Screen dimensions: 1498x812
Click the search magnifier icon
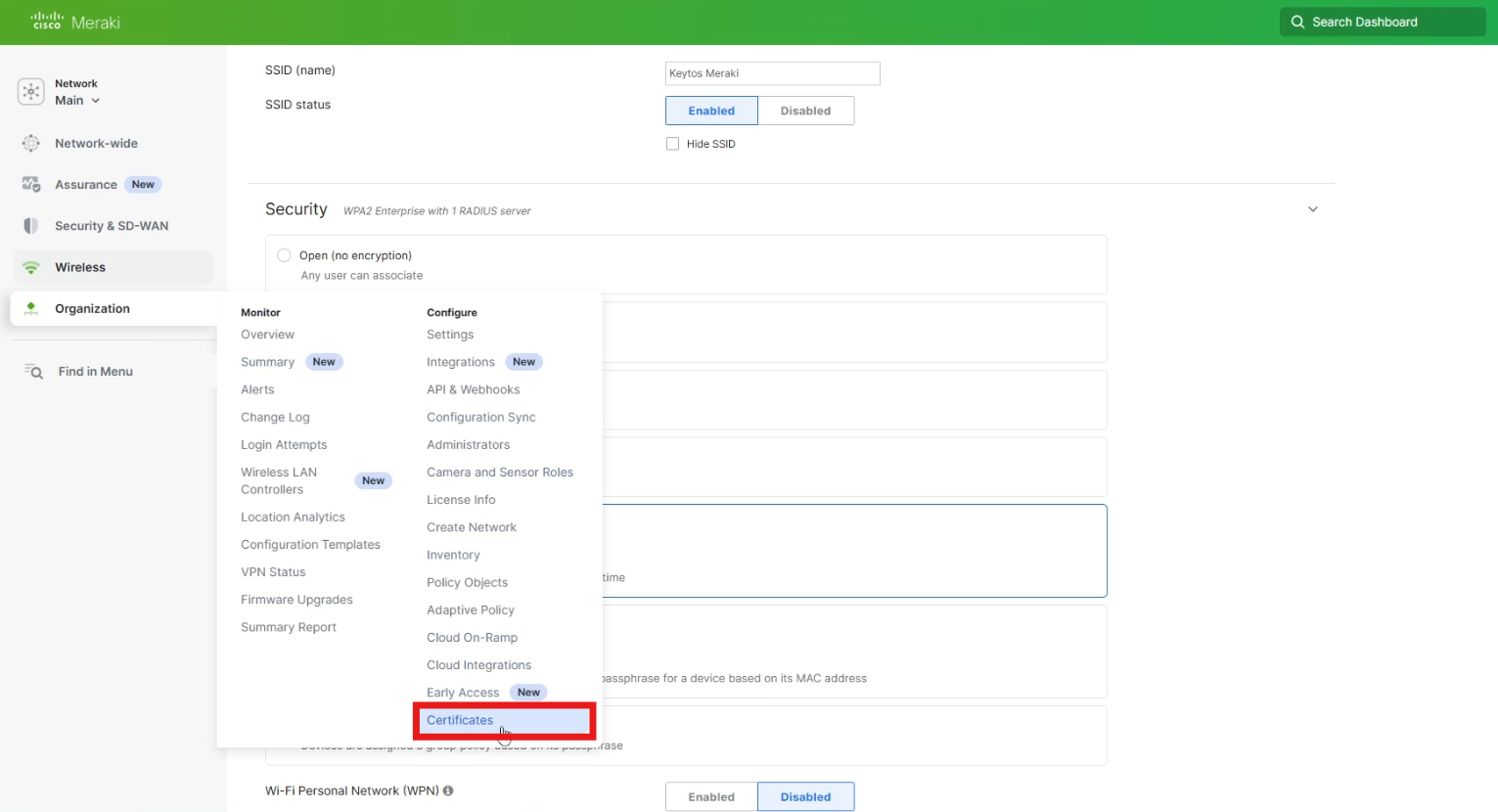click(x=1297, y=22)
